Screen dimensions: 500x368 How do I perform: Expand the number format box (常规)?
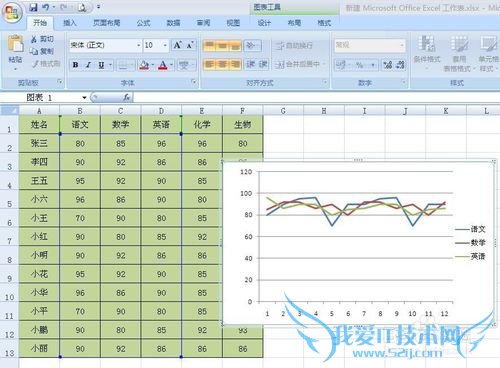point(402,45)
